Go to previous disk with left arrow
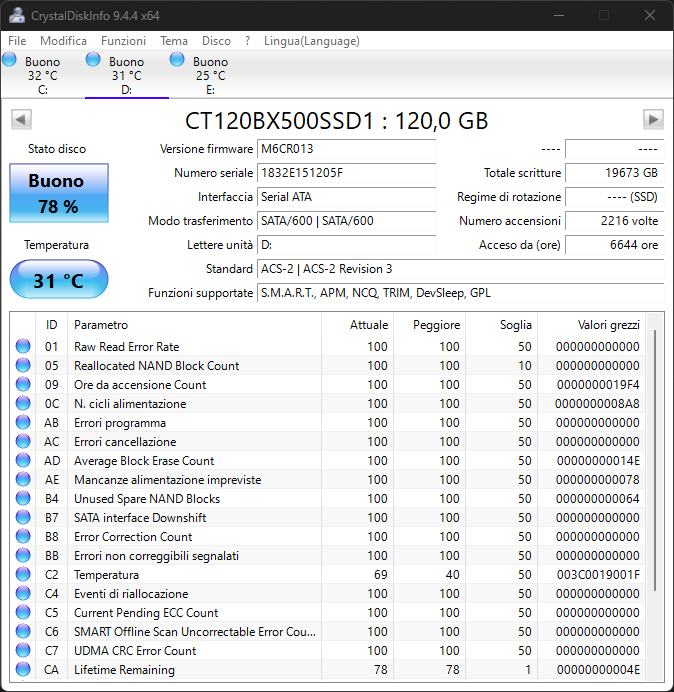The height and width of the screenshot is (692, 674). click(x=21, y=119)
